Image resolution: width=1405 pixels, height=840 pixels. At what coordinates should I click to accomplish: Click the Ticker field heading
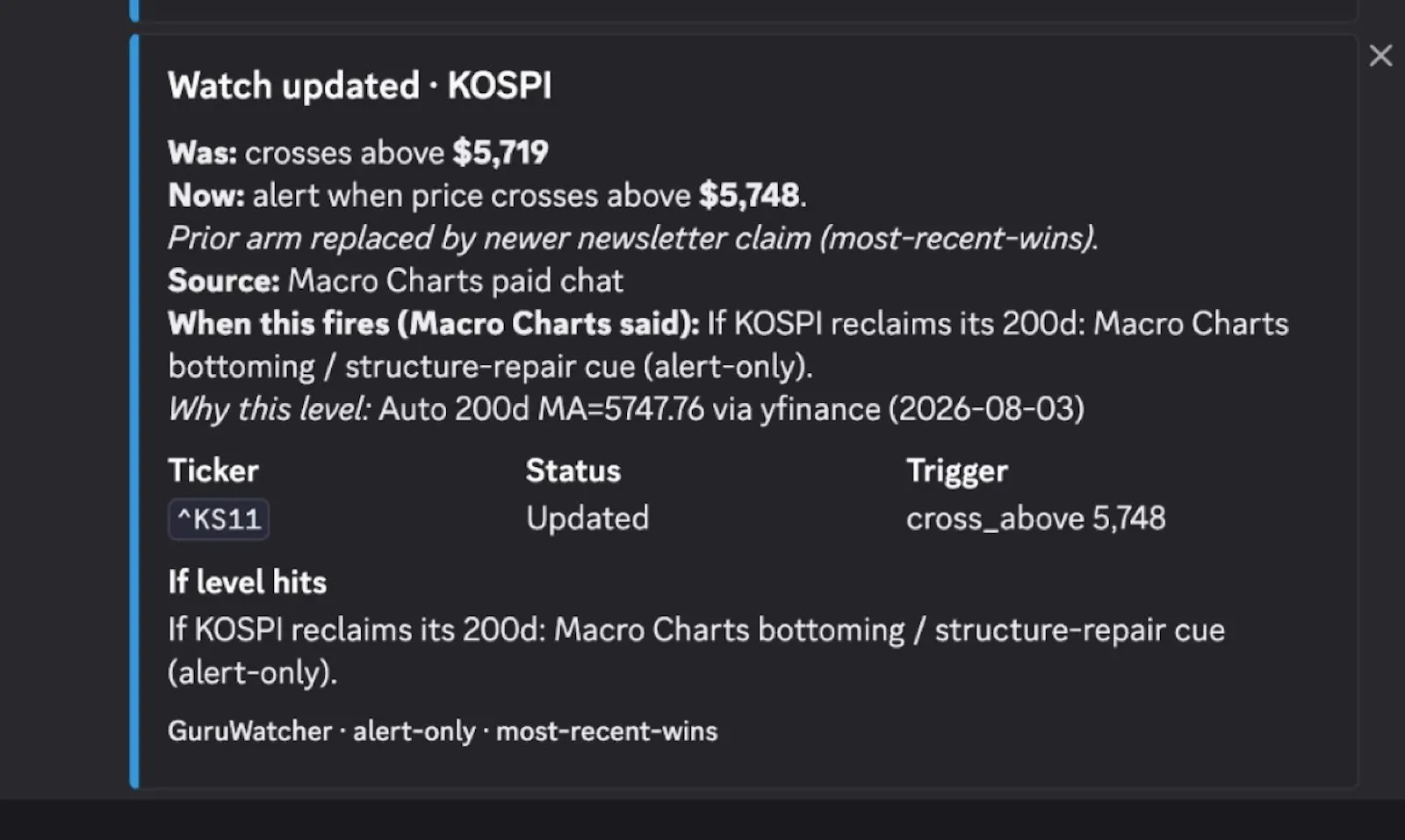(213, 470)
